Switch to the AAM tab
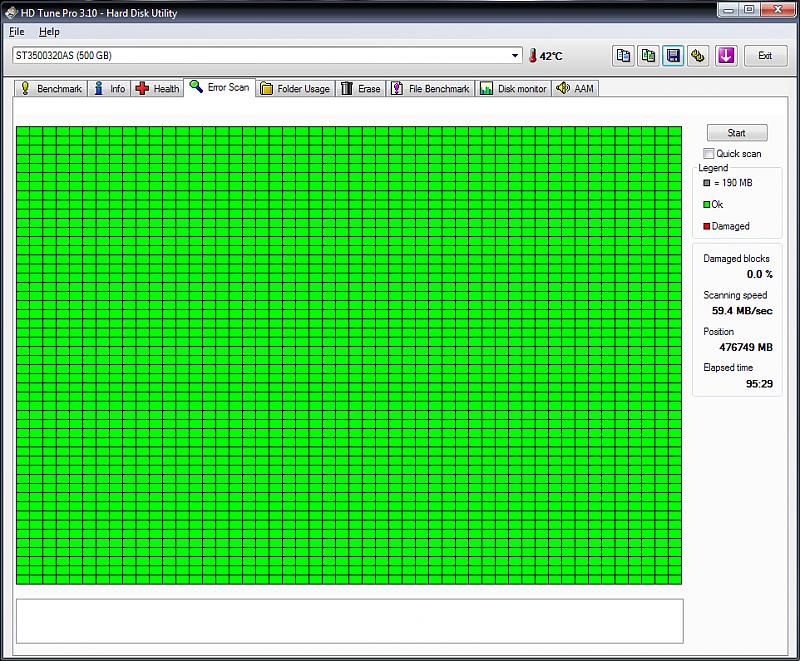Viewport: 800px width, 661px height. [x=576, y=88]
